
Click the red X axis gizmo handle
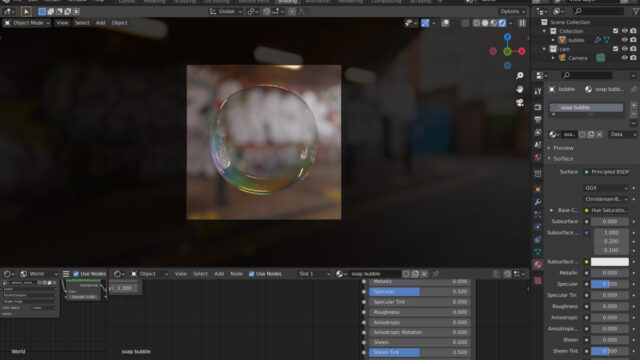[522, 51]
